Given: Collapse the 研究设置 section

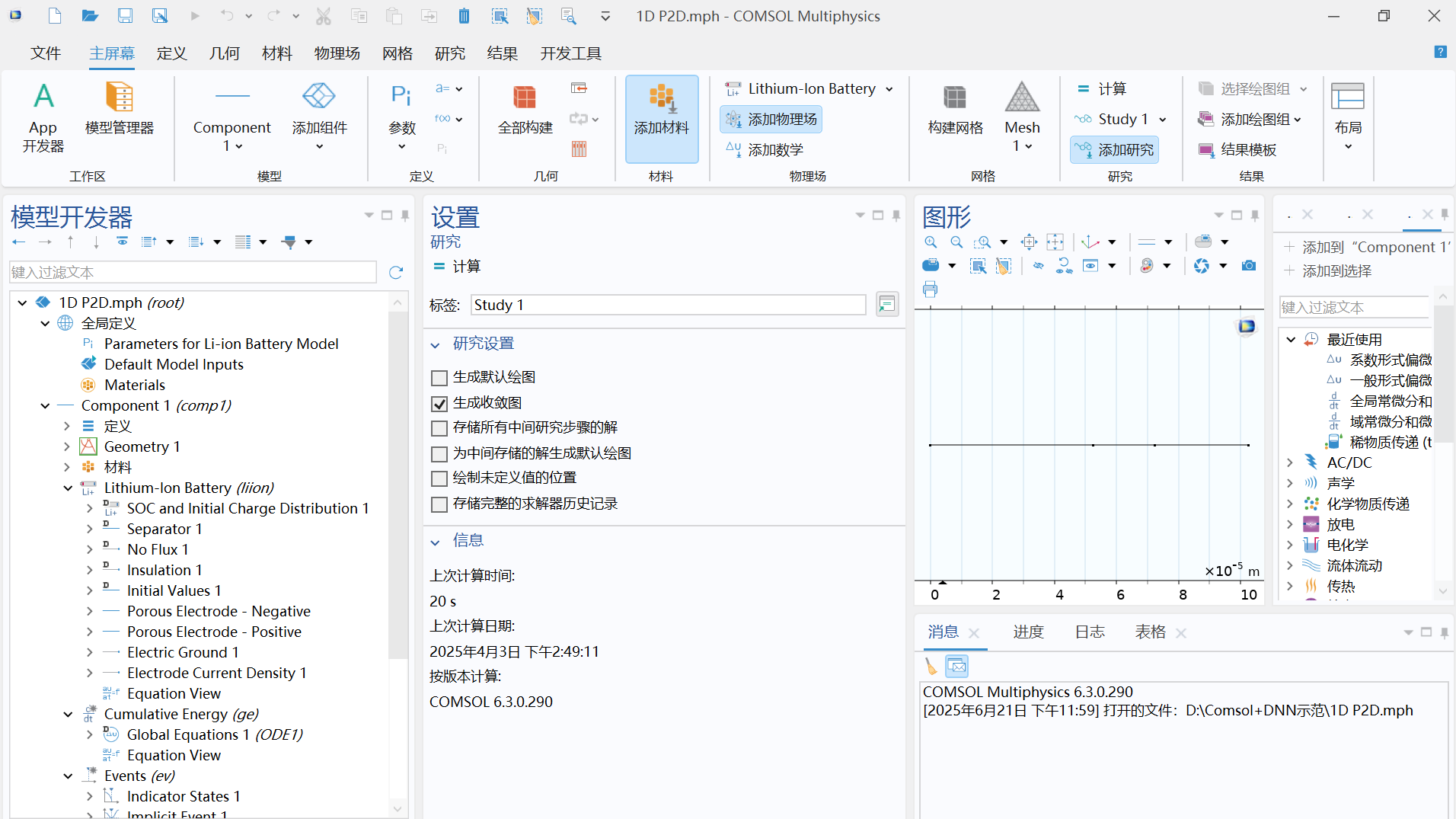Looking at the screenshot, I should pyautogui.click(x=436, y=344).
